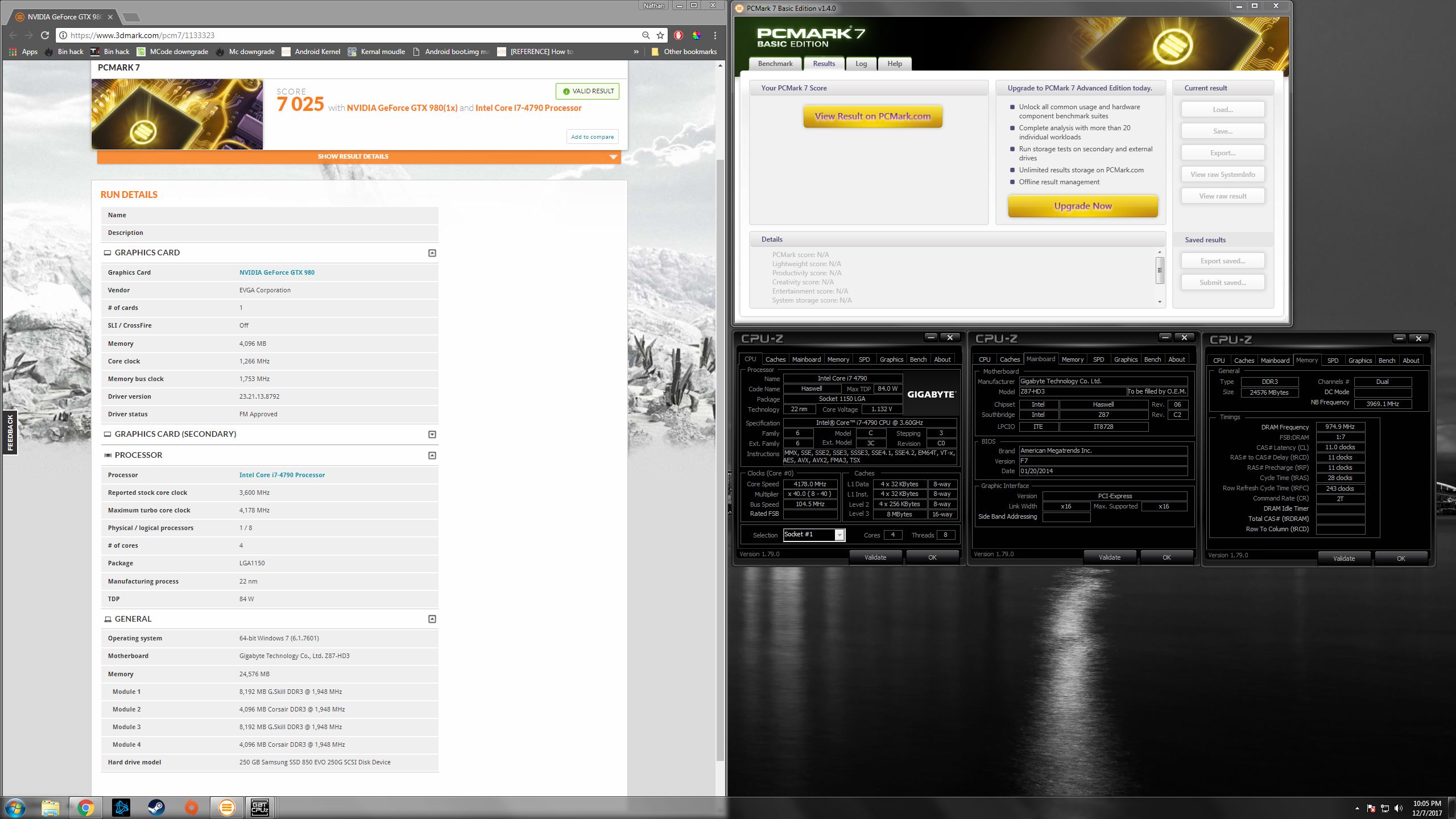Viewport: 1456px width, 819px height.
Task: Click the 'Export saved...' button
Action: [1223, 261]
